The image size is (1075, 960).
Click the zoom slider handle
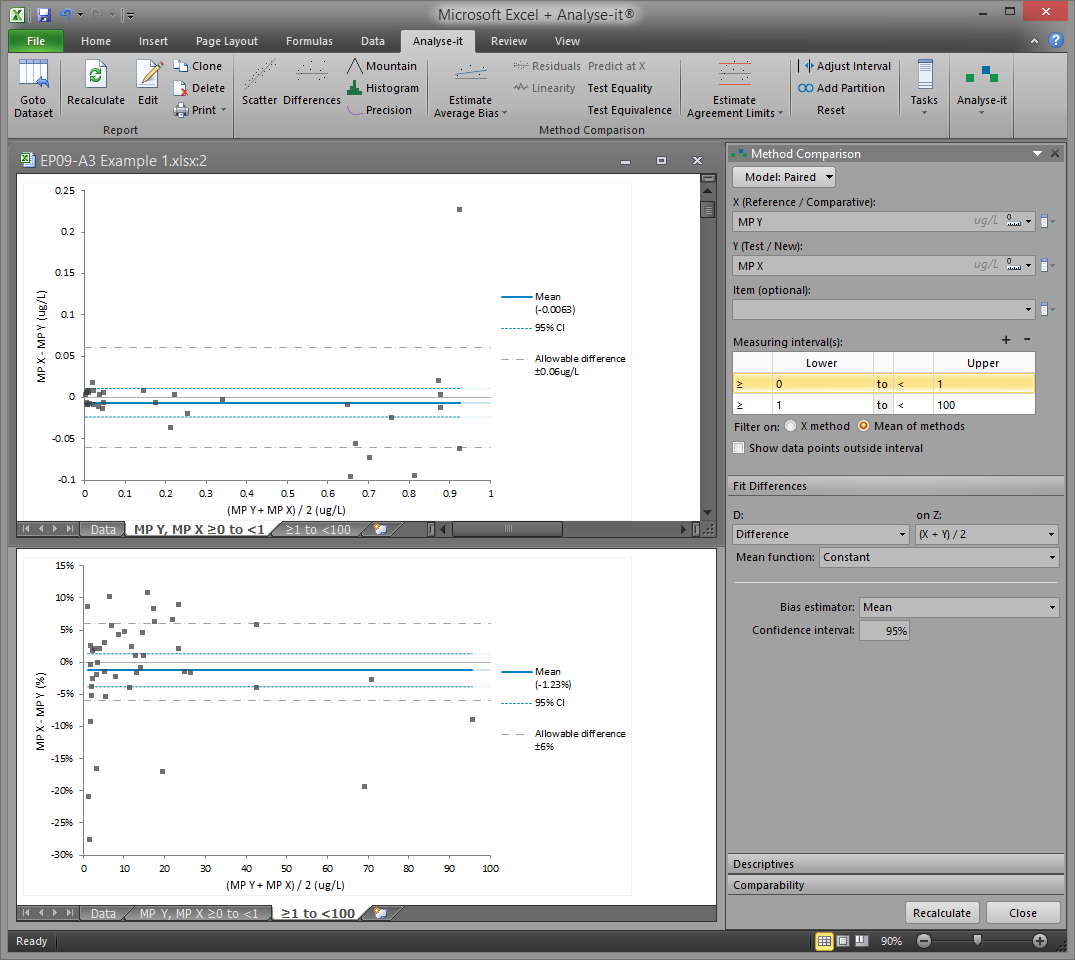977,940
